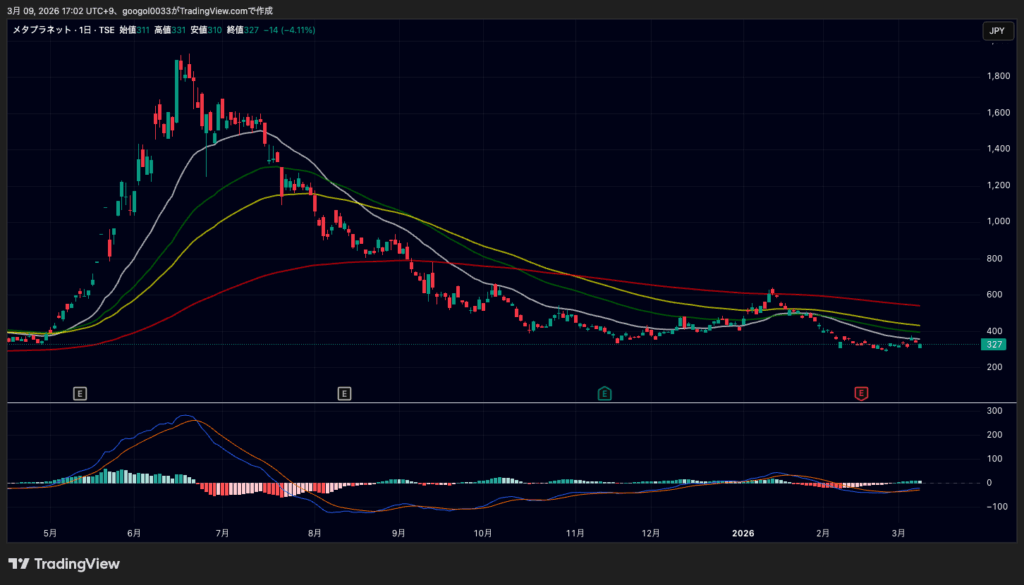The height and width of the screenshot is (585, 1024).
Task: Click the 8月 label on time axis
Action: tap(314, 533)
